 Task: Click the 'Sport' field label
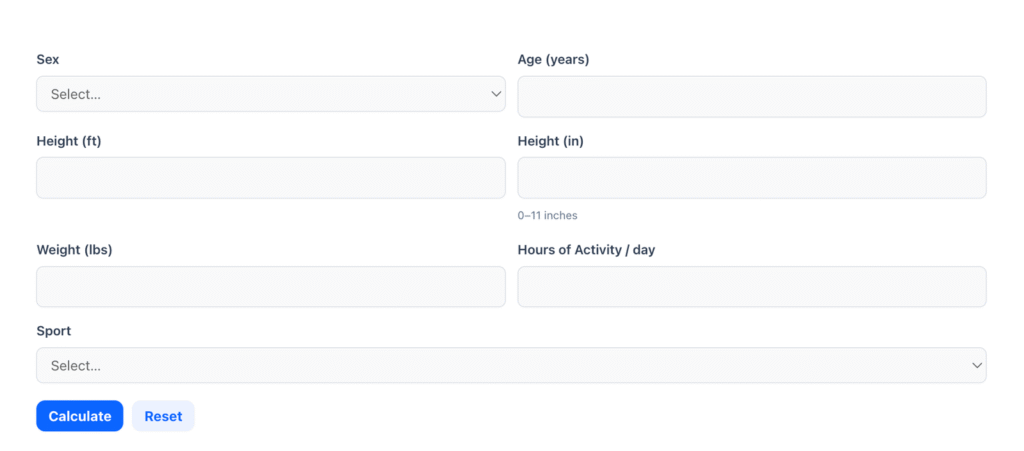click(54, 331)
